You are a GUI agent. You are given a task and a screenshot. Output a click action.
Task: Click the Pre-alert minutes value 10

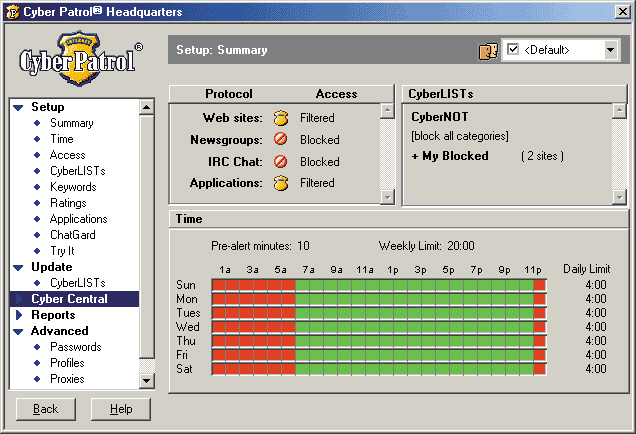pyautogui.click(x=303, y=246)
